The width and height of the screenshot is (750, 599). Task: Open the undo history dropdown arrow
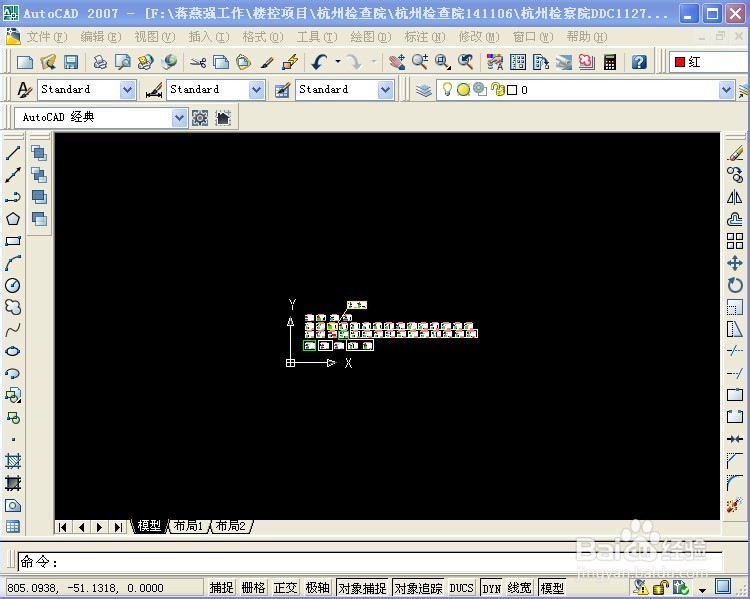338,62
